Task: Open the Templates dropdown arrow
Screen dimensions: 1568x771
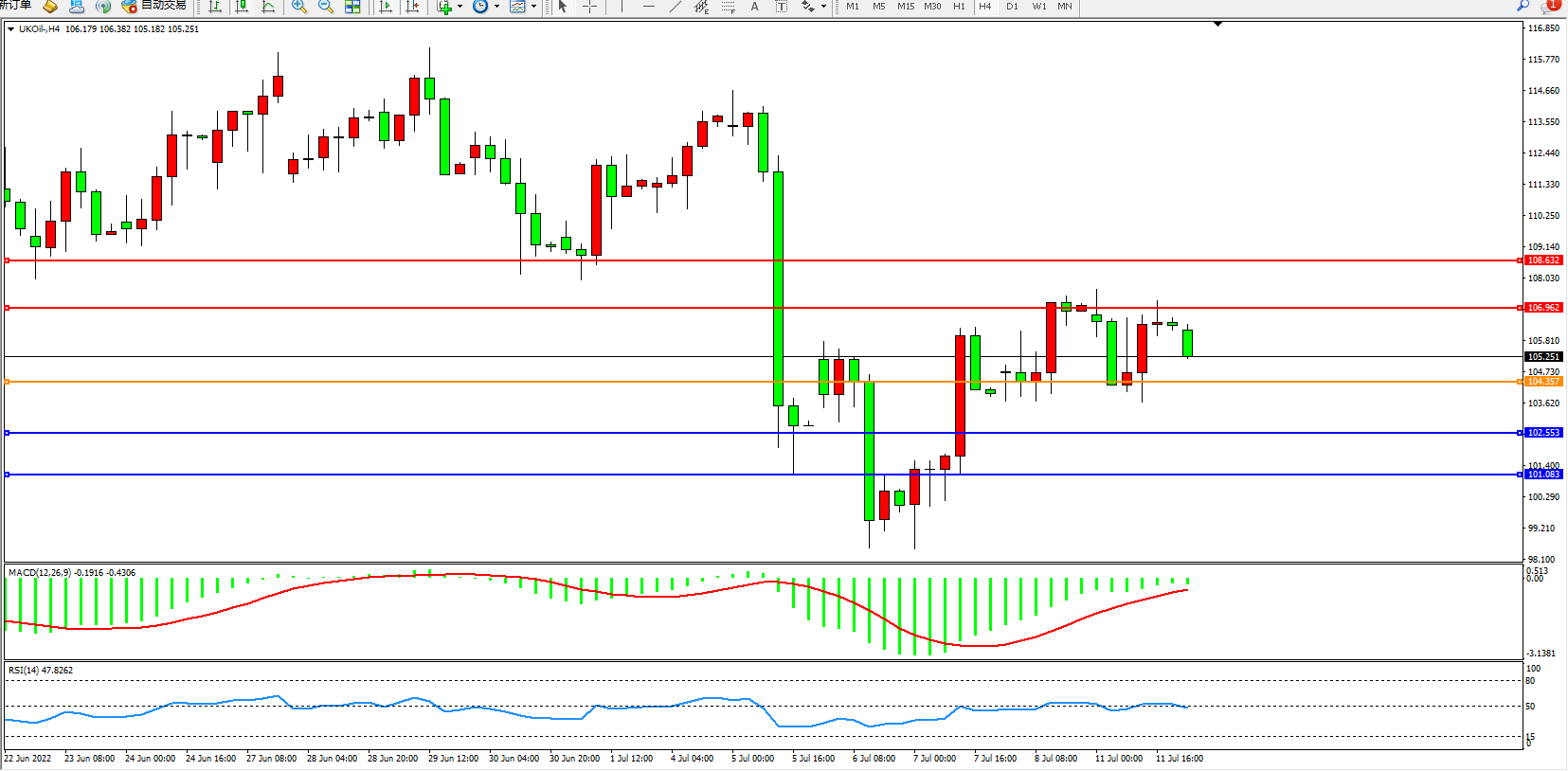Action: (533, 7)
